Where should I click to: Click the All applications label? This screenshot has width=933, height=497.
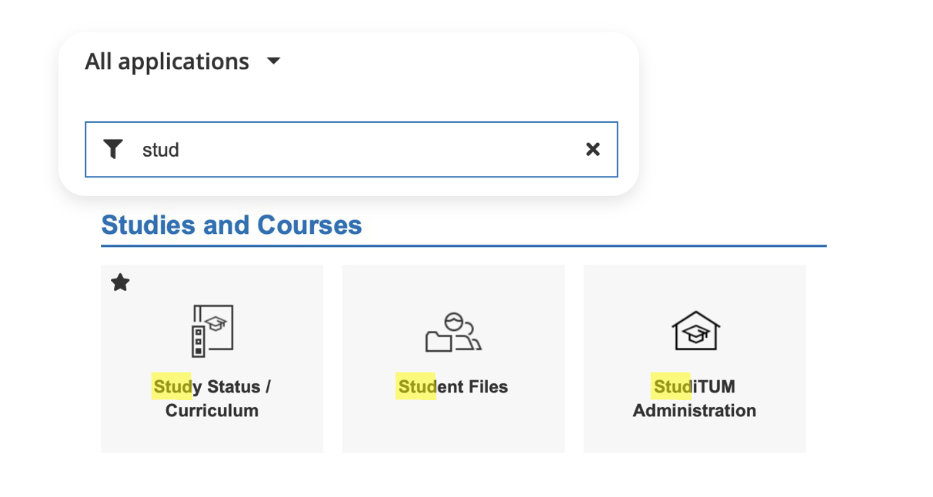(167, 62)
